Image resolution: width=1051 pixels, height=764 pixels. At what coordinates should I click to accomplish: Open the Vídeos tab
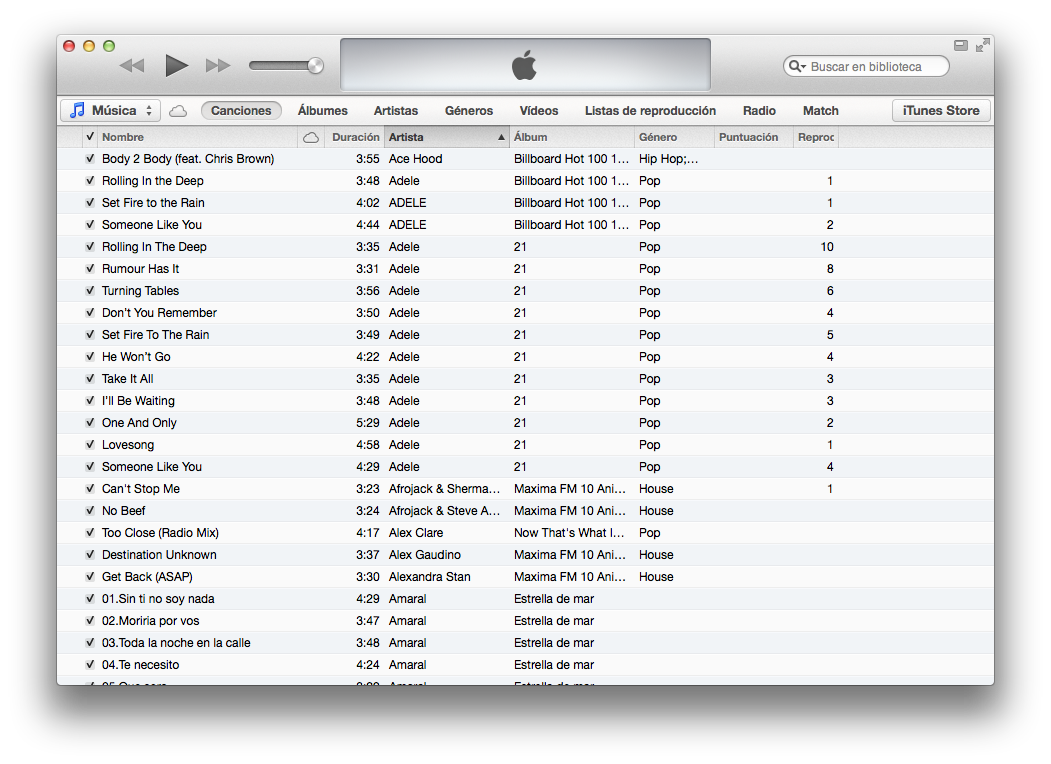tap(539, 111)
